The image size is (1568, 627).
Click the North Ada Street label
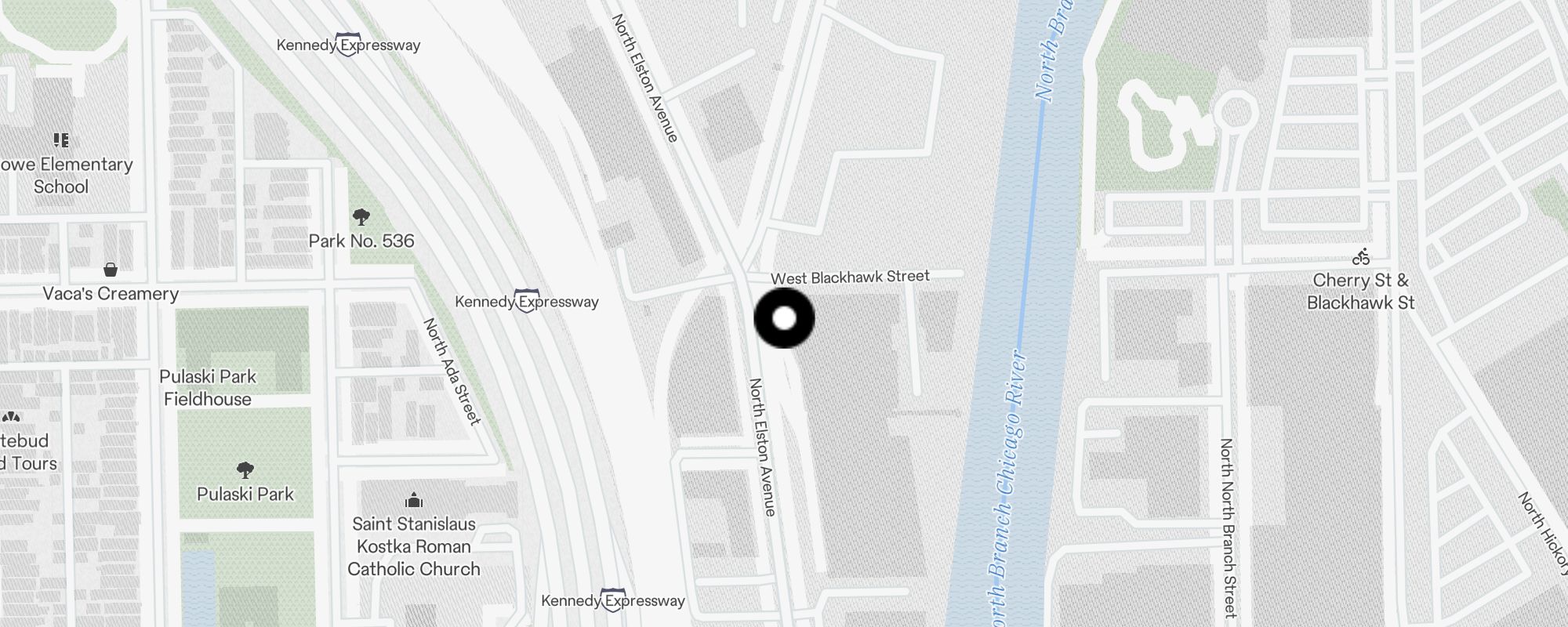452,371
